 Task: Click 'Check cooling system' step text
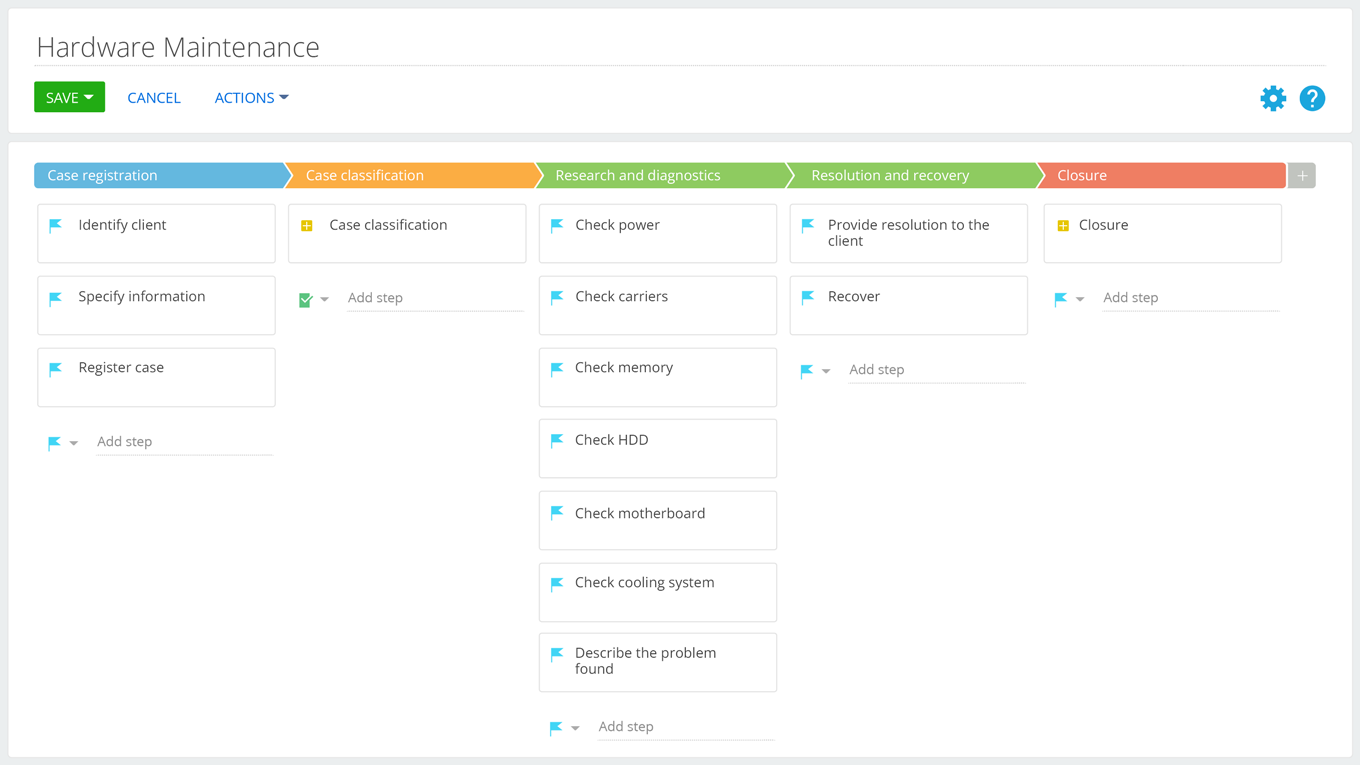point(645,583)
